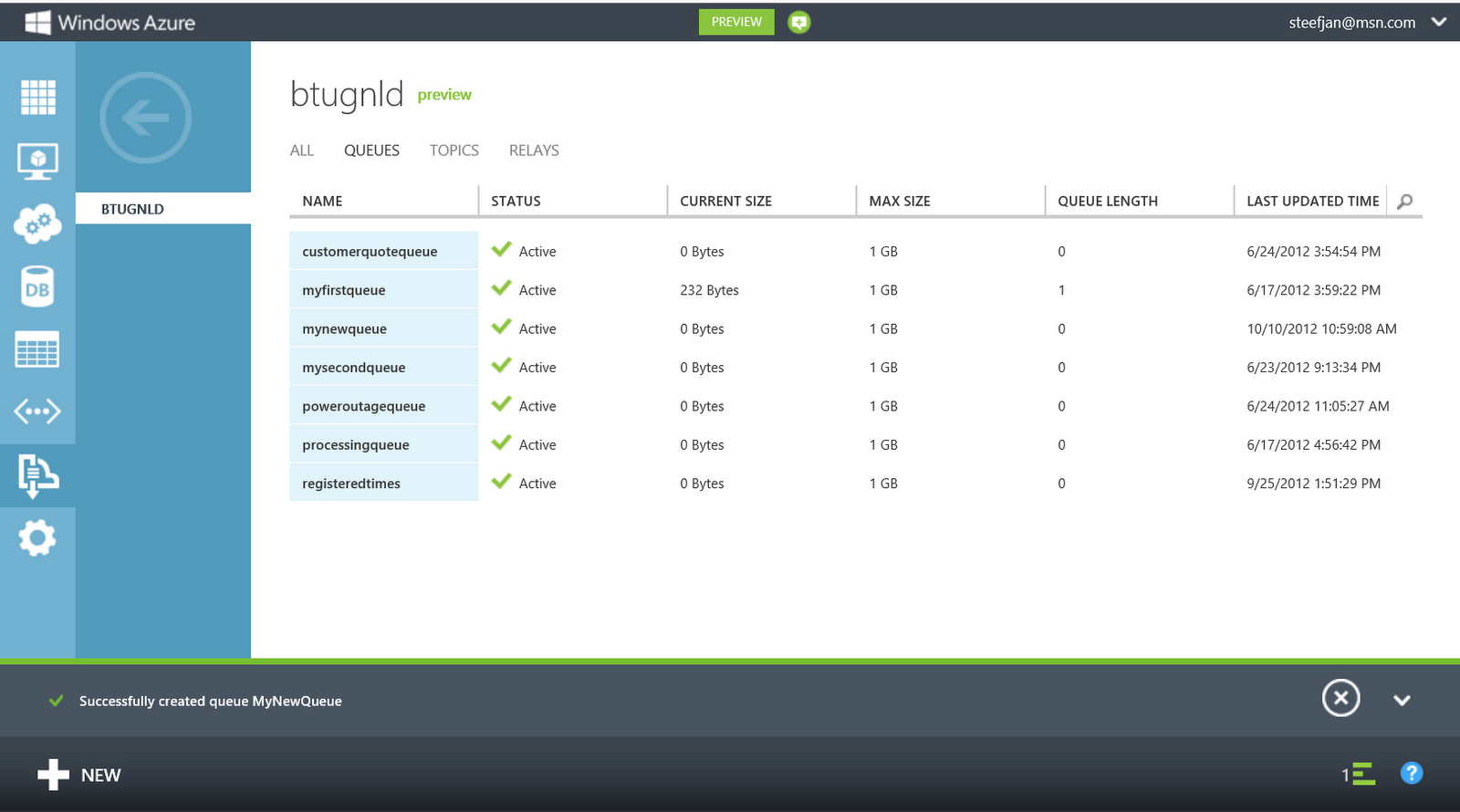Open registeredtimes queue
1460x812 pixels.
(x=351, y=484)
